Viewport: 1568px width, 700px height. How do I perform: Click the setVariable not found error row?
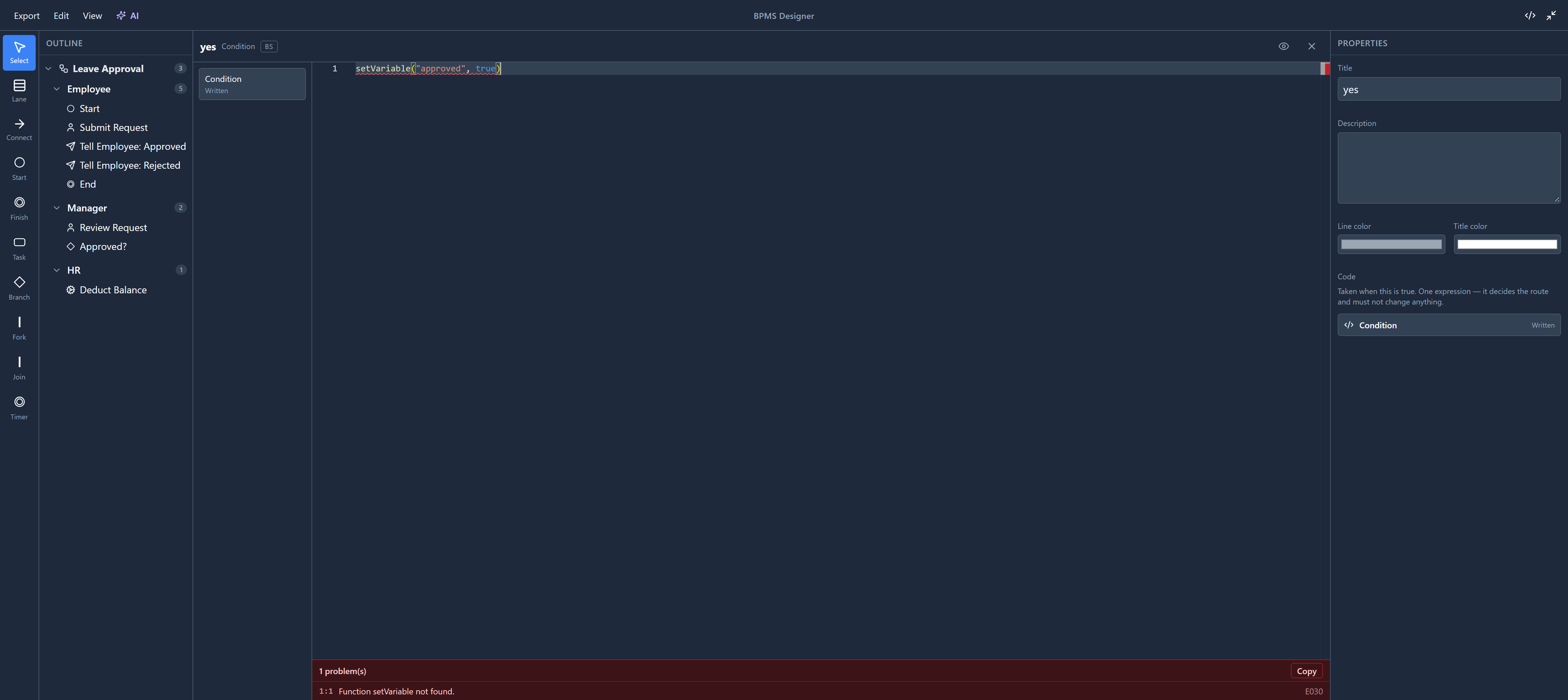820,691
